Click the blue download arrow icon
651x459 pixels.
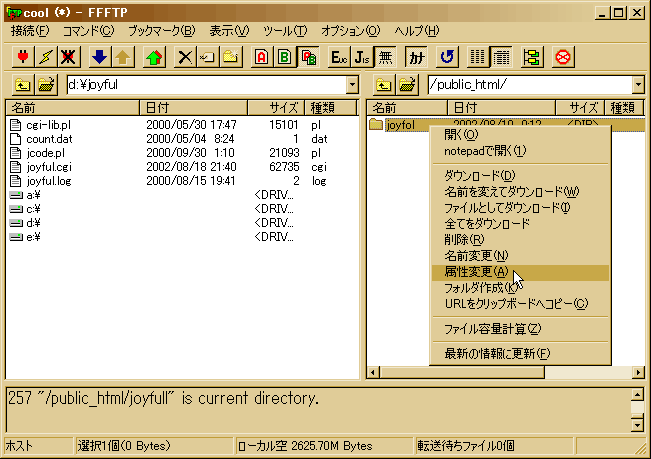pos(99,57)
